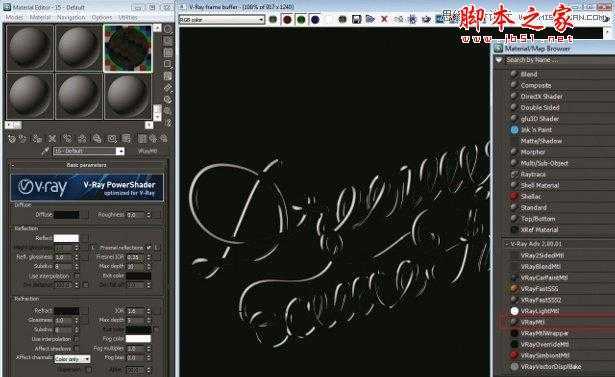Click the Go to Parent icon

153,138
